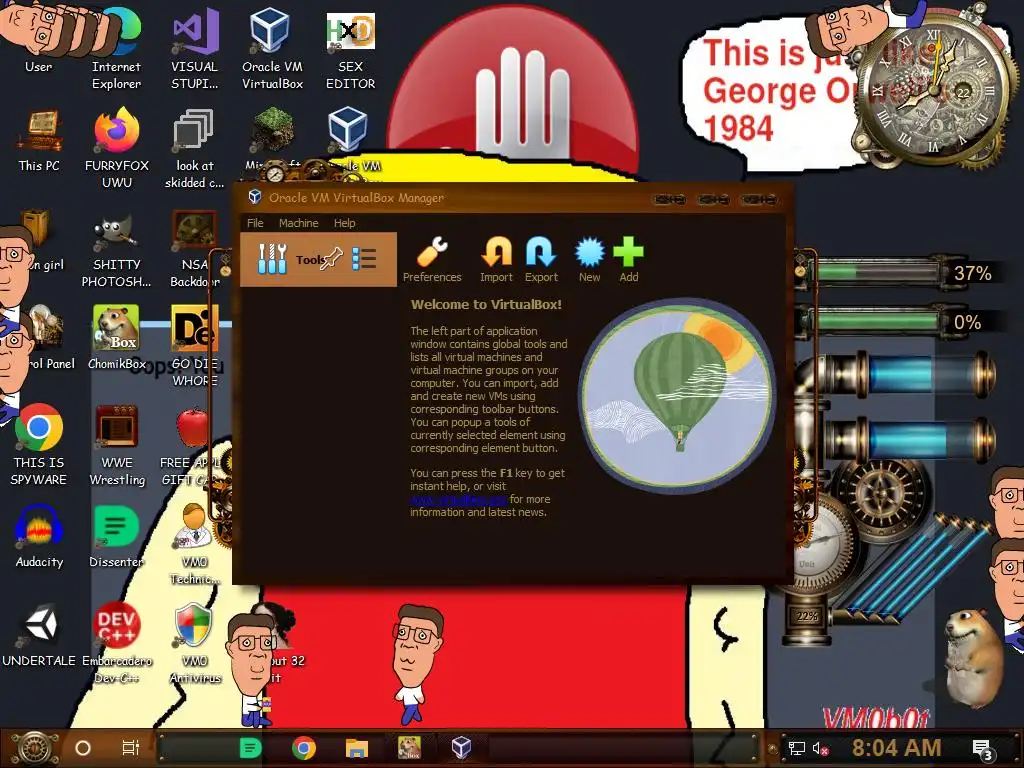Select the GO DIE WHORE desktop icon
1024x768 pixels.
(194, 346)
